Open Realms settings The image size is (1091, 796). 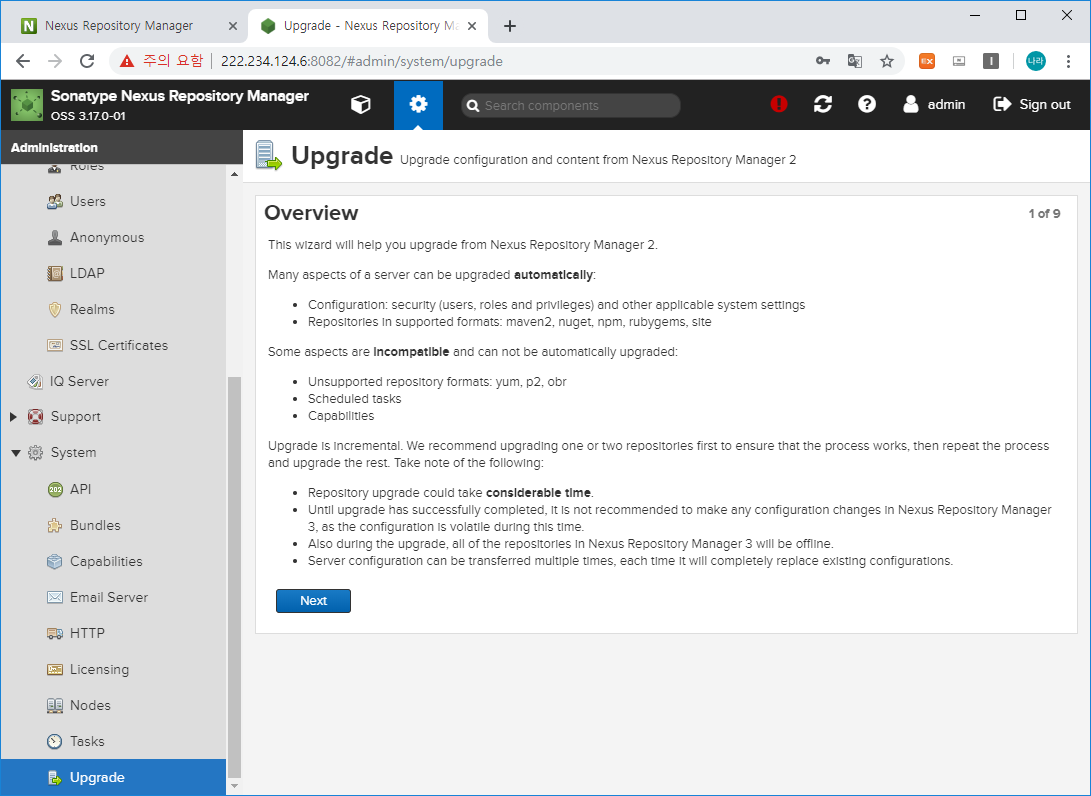(x=93, y=310)
